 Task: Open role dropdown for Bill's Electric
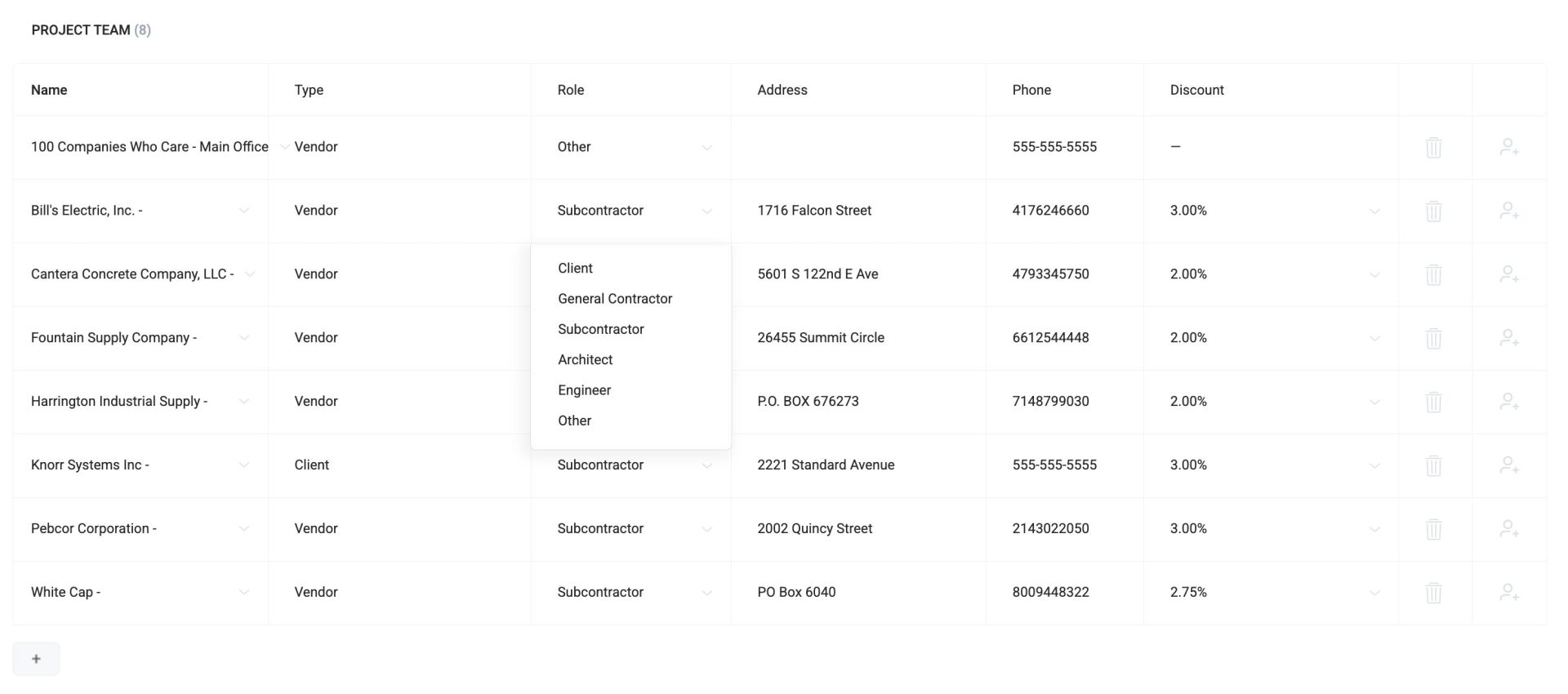(x=707, y=211)
